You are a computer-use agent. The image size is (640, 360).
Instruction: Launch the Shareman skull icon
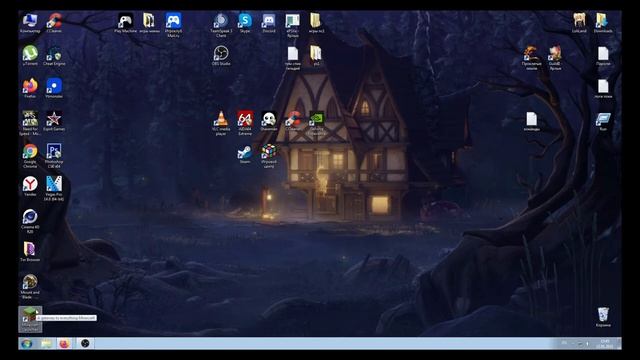click(x=269, y=121)
